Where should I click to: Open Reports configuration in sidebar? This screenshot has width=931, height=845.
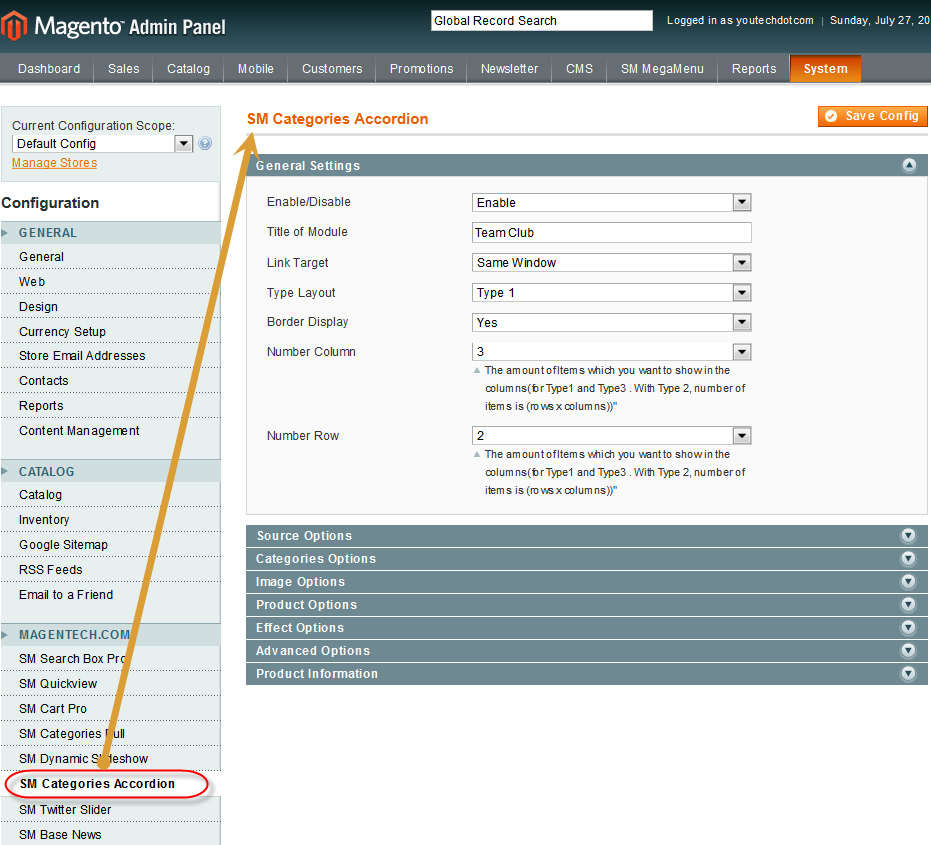110,406
